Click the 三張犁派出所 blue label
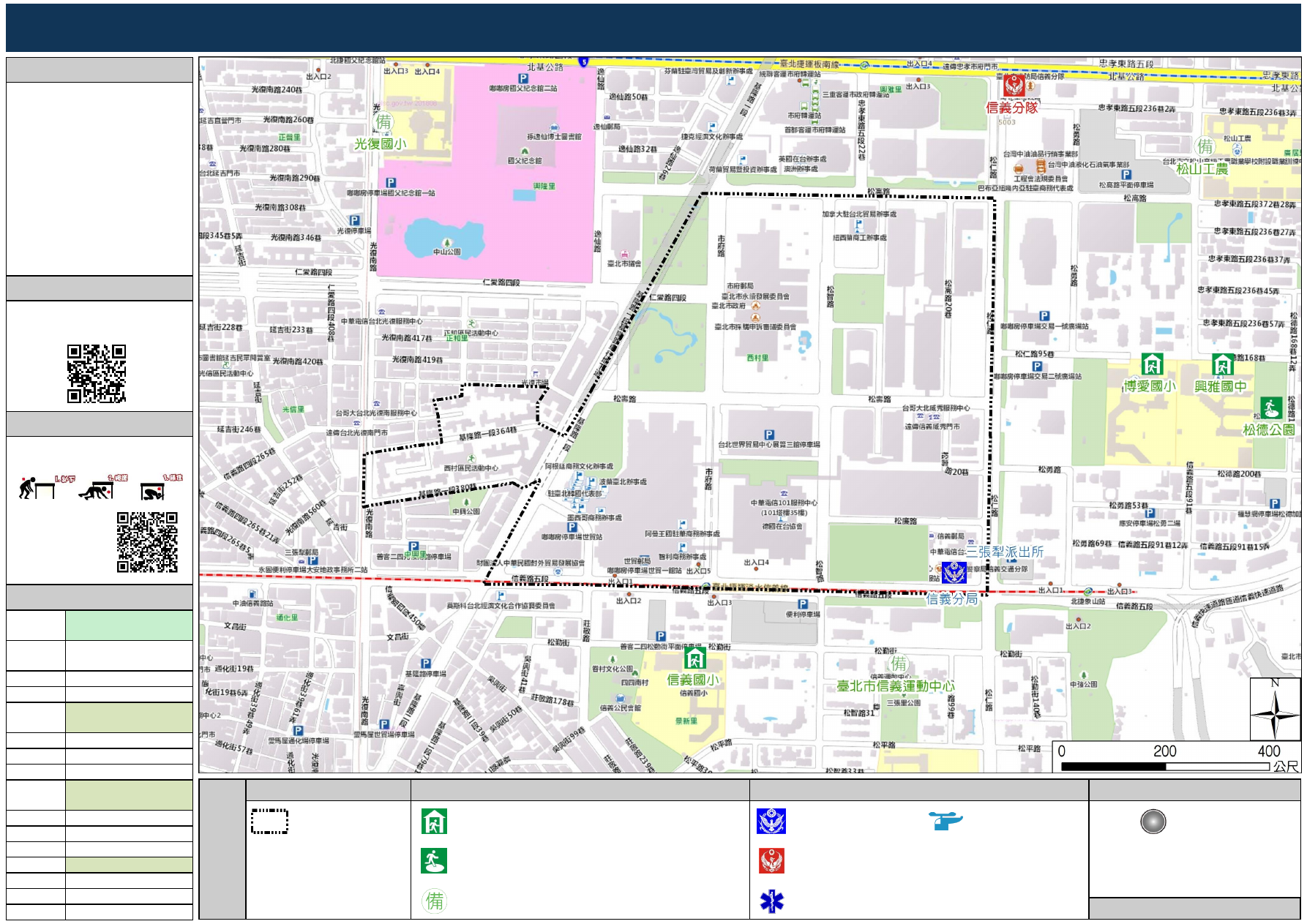The height and width of the screenshot is (924, 1307). [1005, 552]
